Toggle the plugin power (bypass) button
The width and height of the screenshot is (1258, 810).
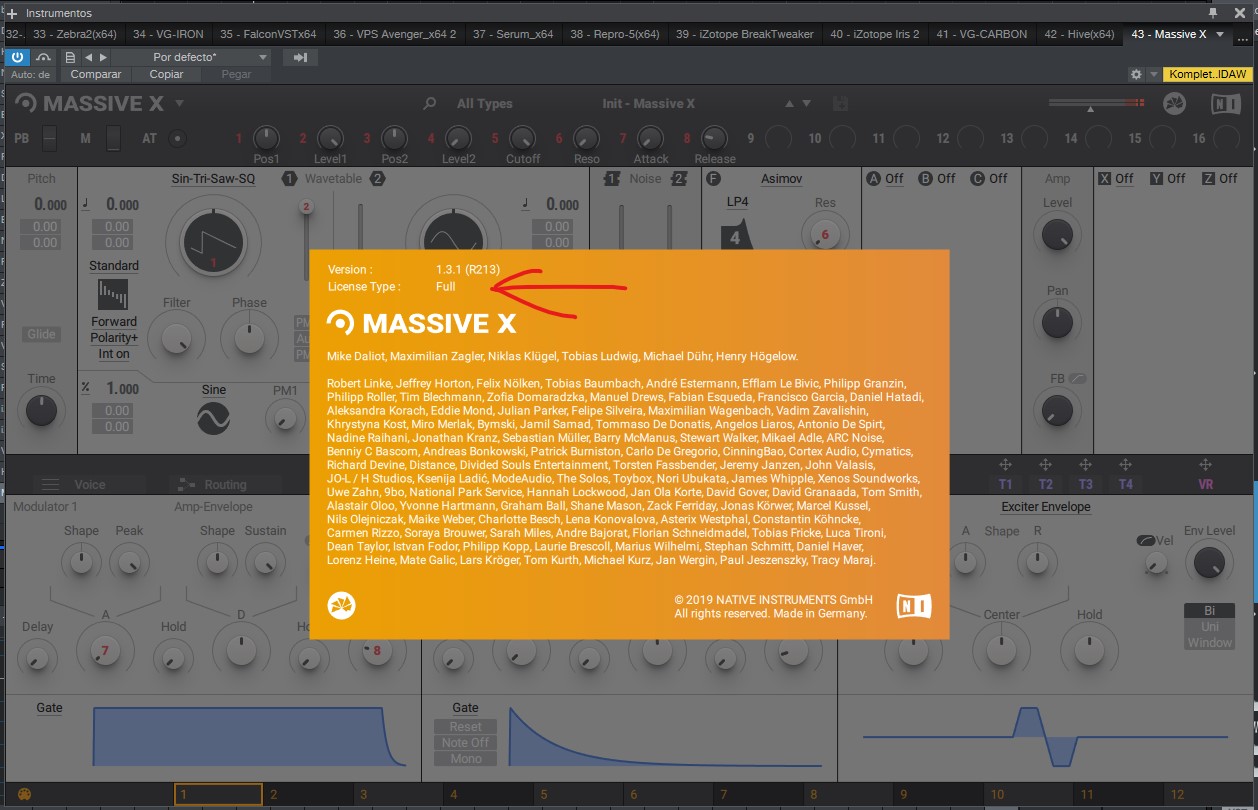click(17, 57)
